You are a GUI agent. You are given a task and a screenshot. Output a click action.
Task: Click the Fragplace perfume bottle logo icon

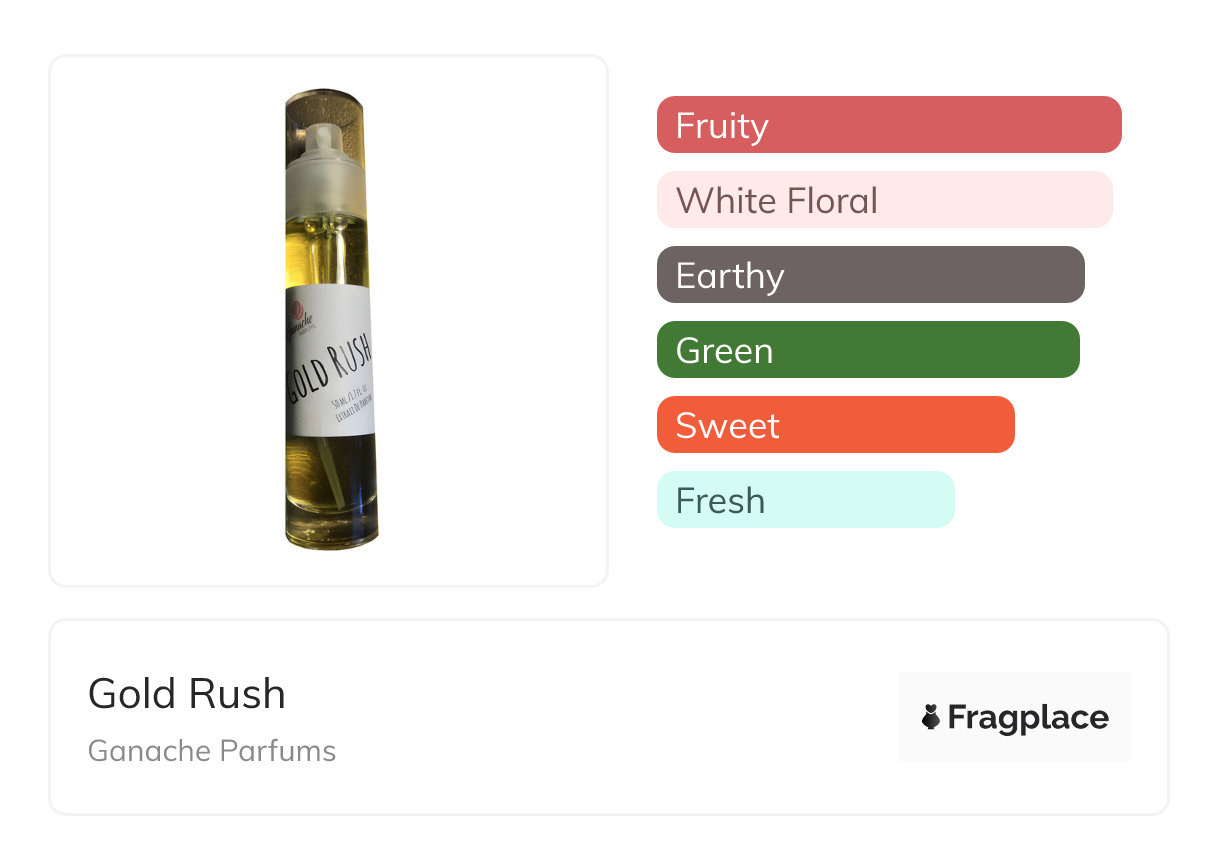pos(931,717)
